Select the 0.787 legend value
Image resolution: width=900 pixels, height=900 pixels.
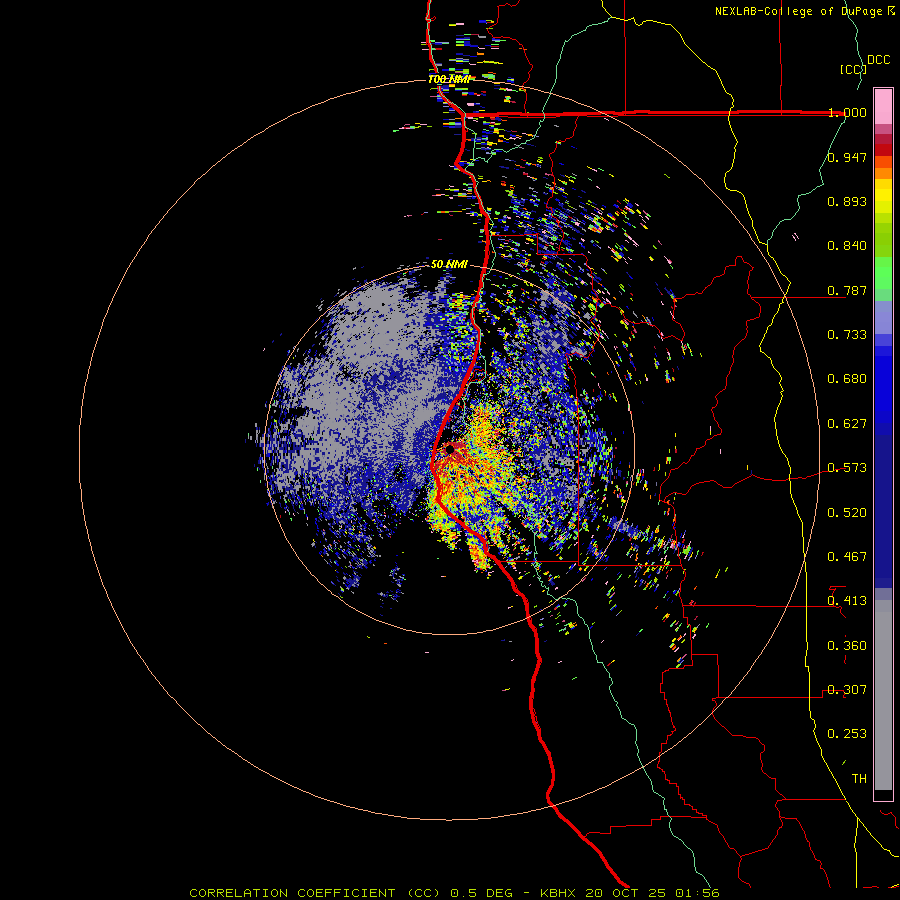[x=847, y=290]
